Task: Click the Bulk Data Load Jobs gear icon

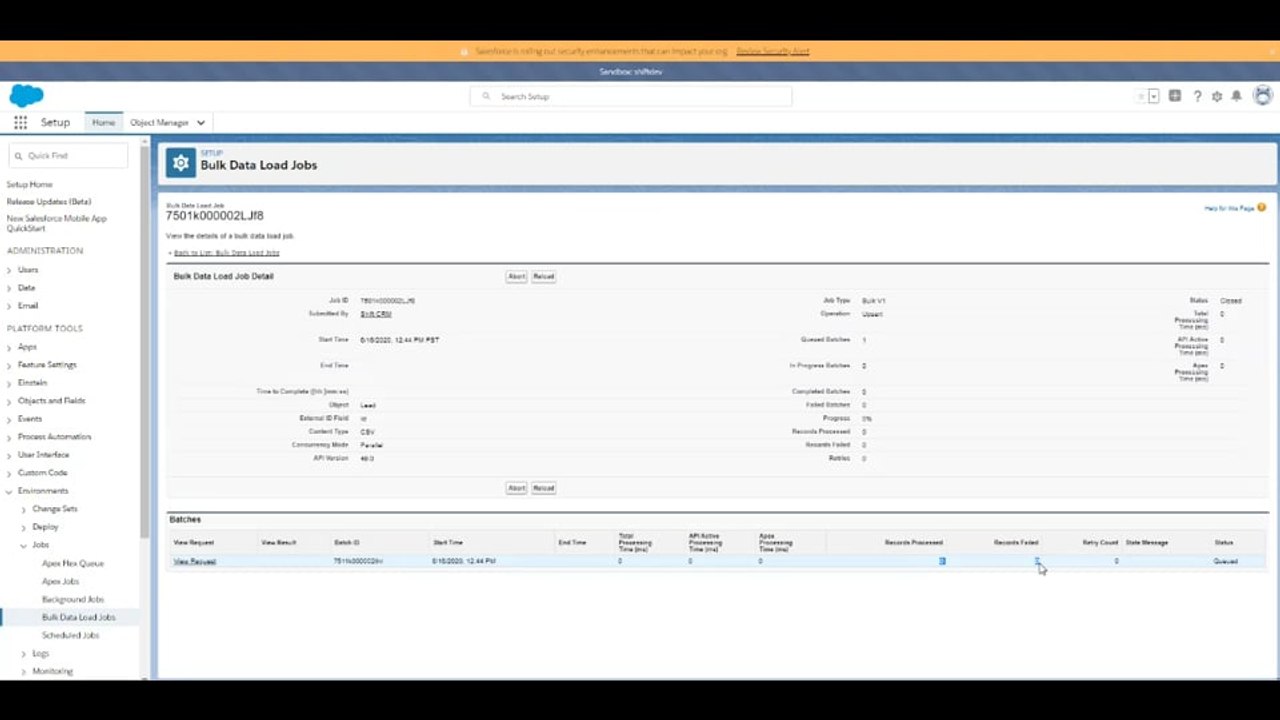Action: (181, 163)
